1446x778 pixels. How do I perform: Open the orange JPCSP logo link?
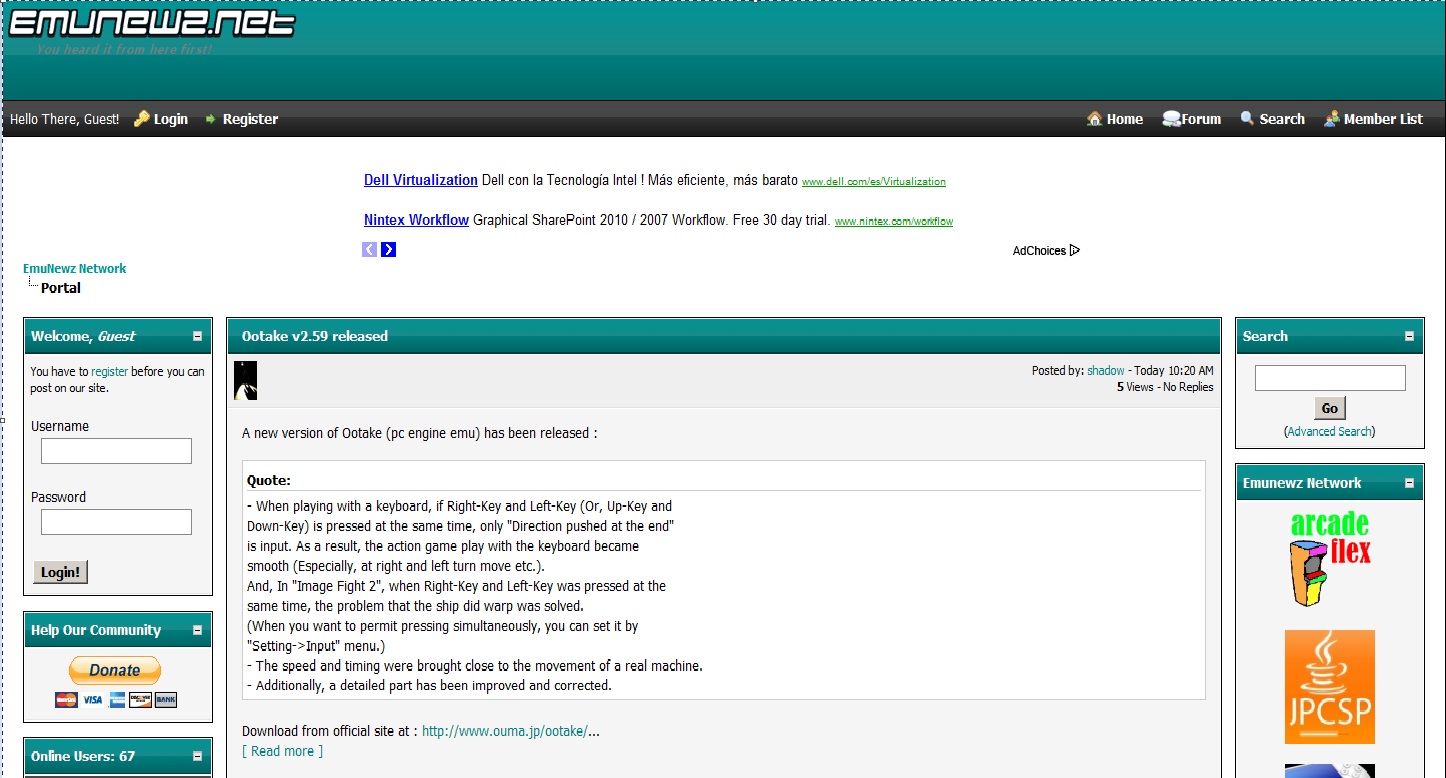pyautogui.click(x=1330, y=687)
